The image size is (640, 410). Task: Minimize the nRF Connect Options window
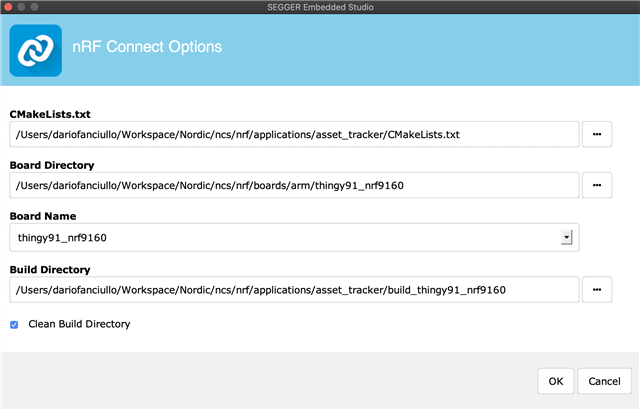(21, 7)
